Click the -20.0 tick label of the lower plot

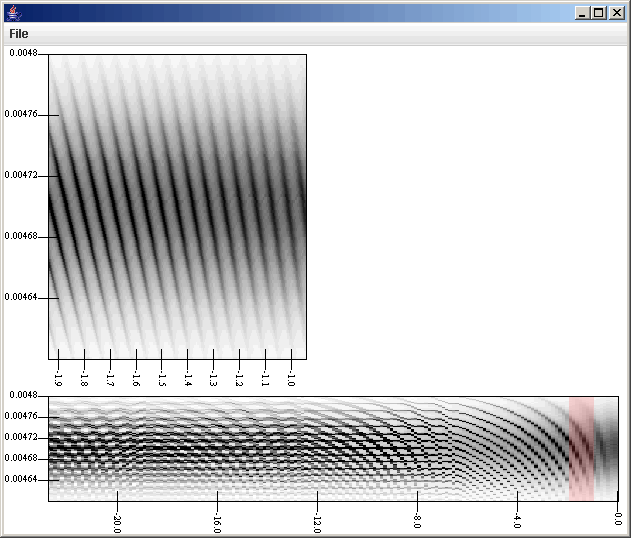pyautogui.click(x=117, y=523)
